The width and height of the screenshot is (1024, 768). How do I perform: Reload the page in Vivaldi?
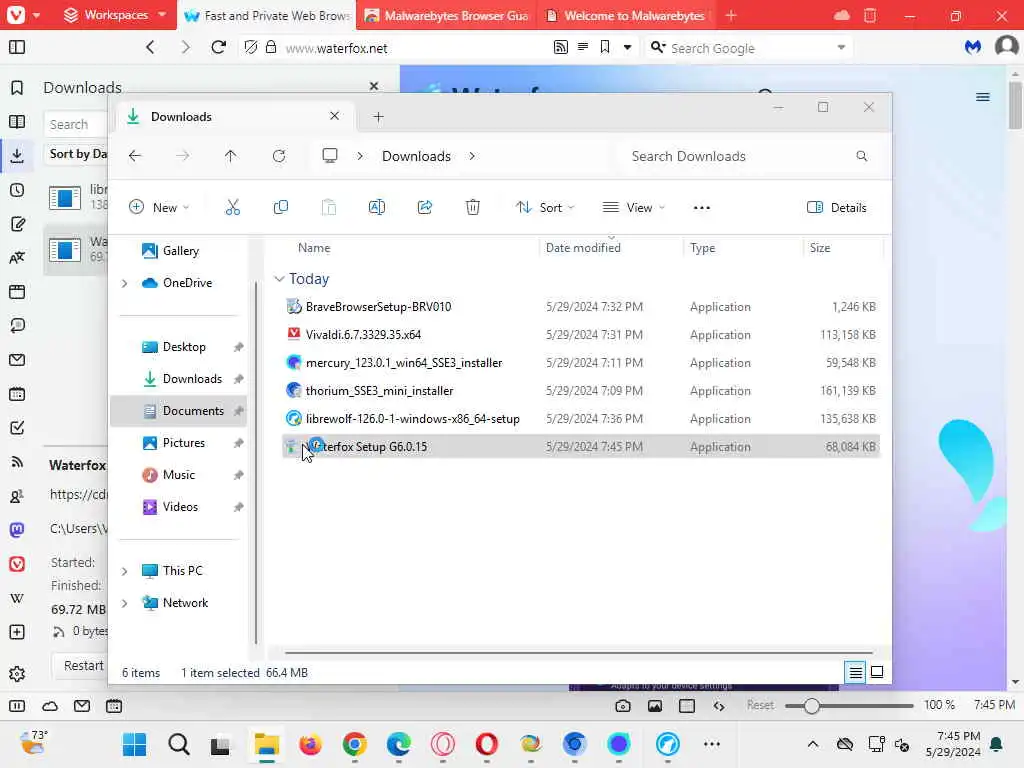pyautogui.click(x=219, y=47)
